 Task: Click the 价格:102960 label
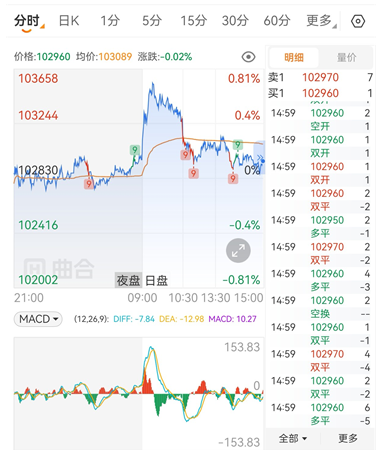point(42,57)
